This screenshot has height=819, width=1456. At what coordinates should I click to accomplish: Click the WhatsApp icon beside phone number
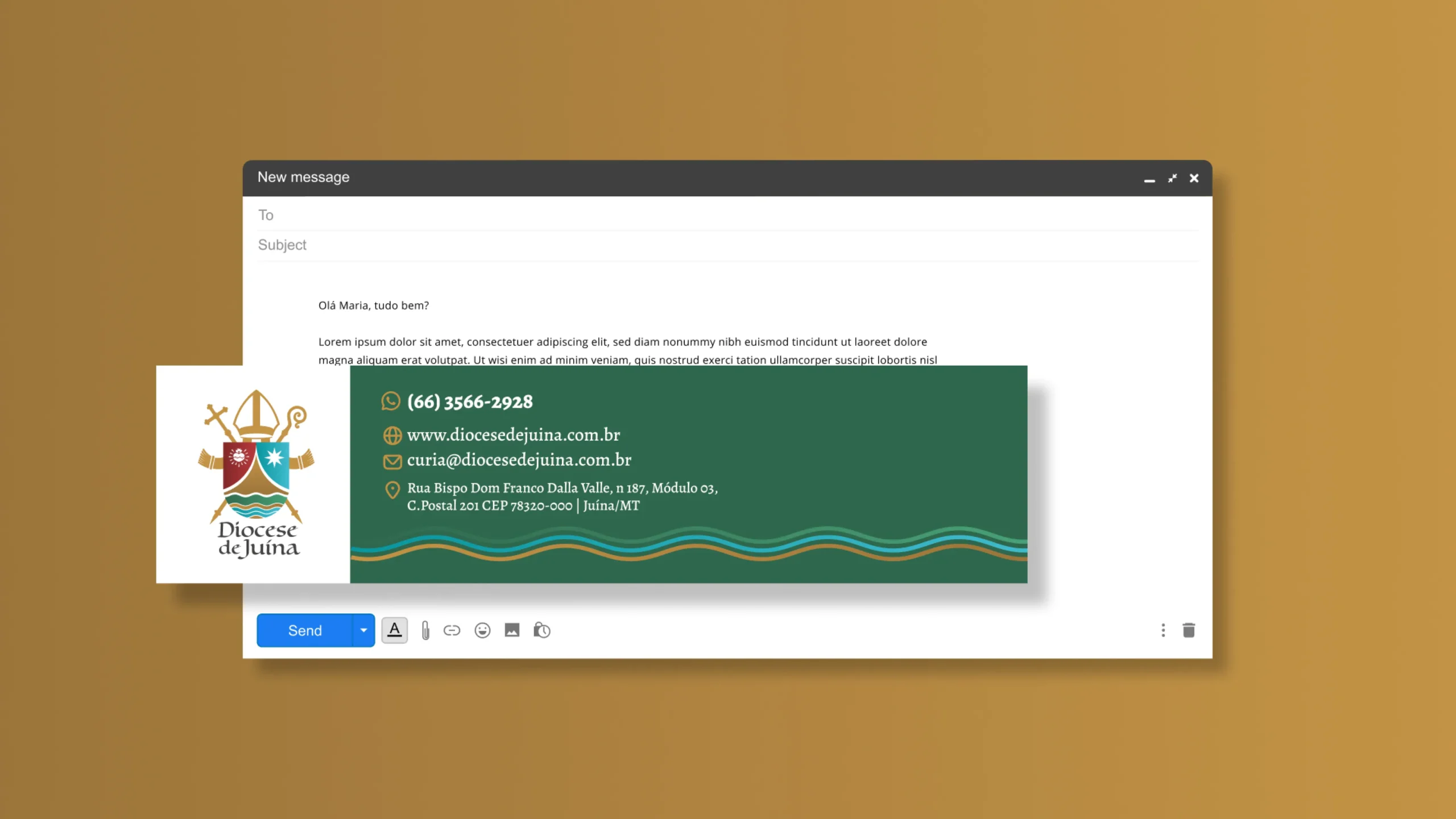pyautogui.click(x=391, y=401)
